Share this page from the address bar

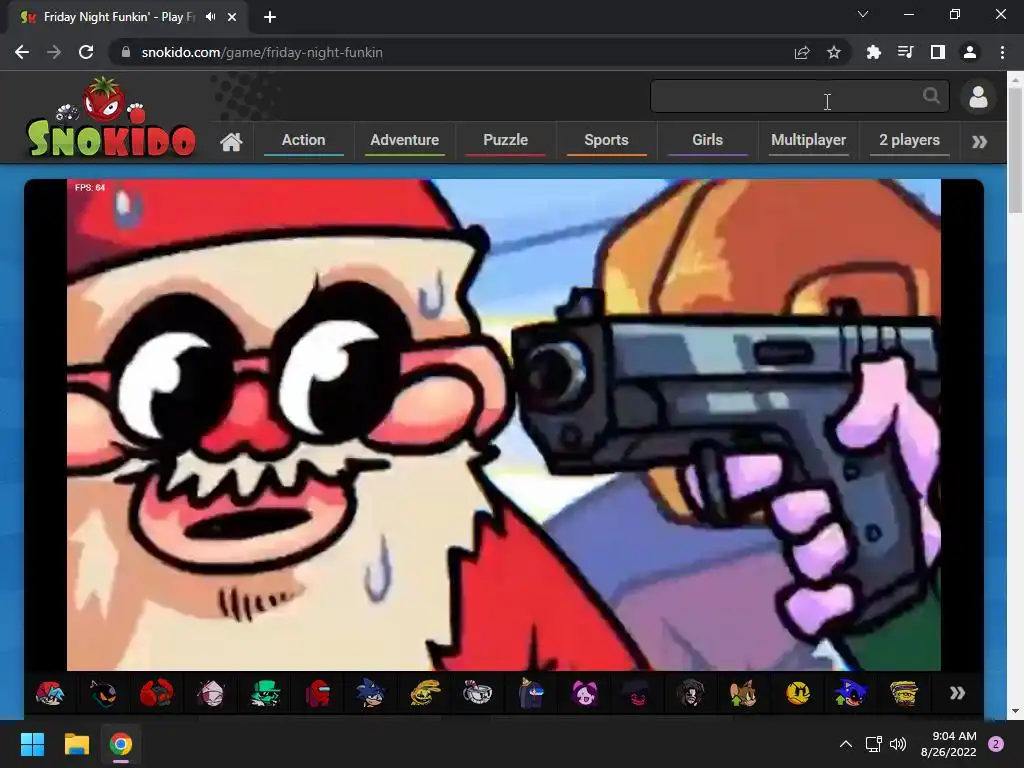(802, 52)
